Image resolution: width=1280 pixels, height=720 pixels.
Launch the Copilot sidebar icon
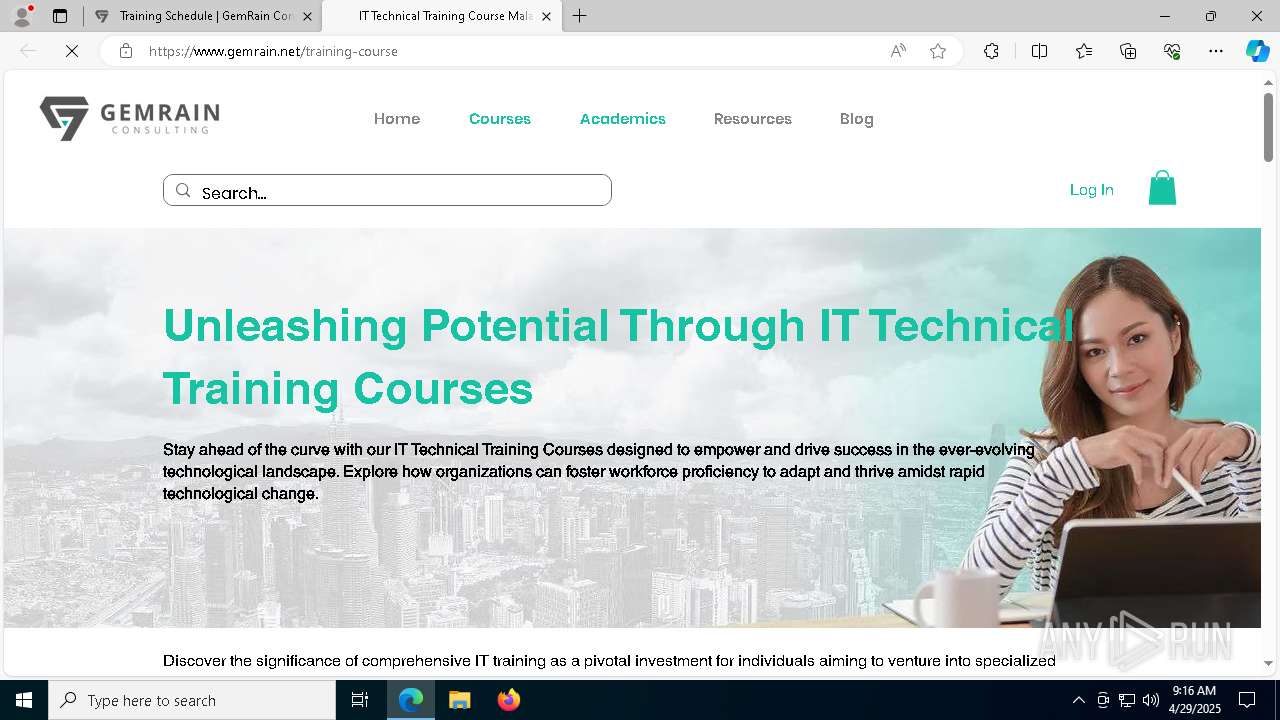coord(1257,51)
